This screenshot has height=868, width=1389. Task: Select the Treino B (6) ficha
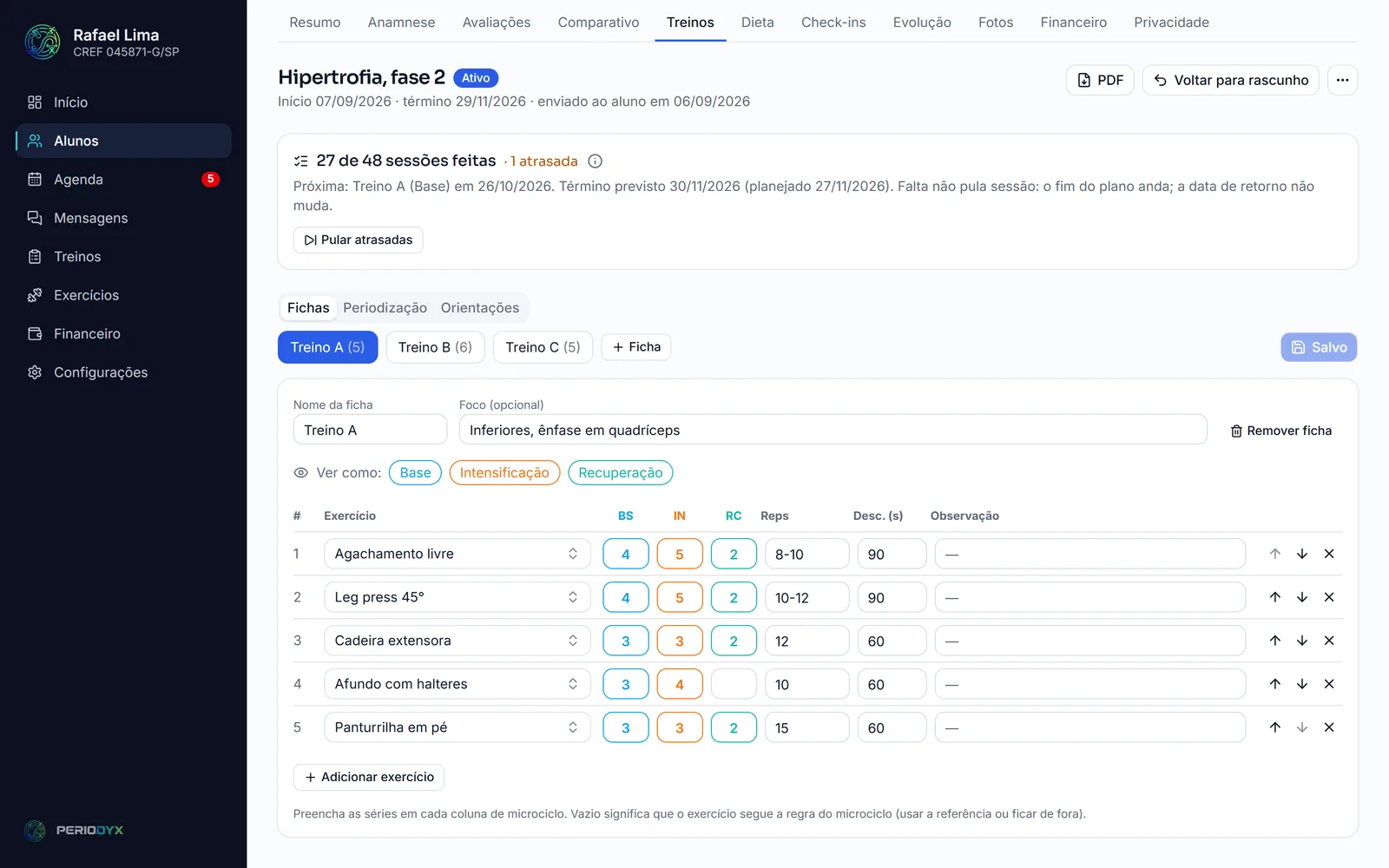435,347
